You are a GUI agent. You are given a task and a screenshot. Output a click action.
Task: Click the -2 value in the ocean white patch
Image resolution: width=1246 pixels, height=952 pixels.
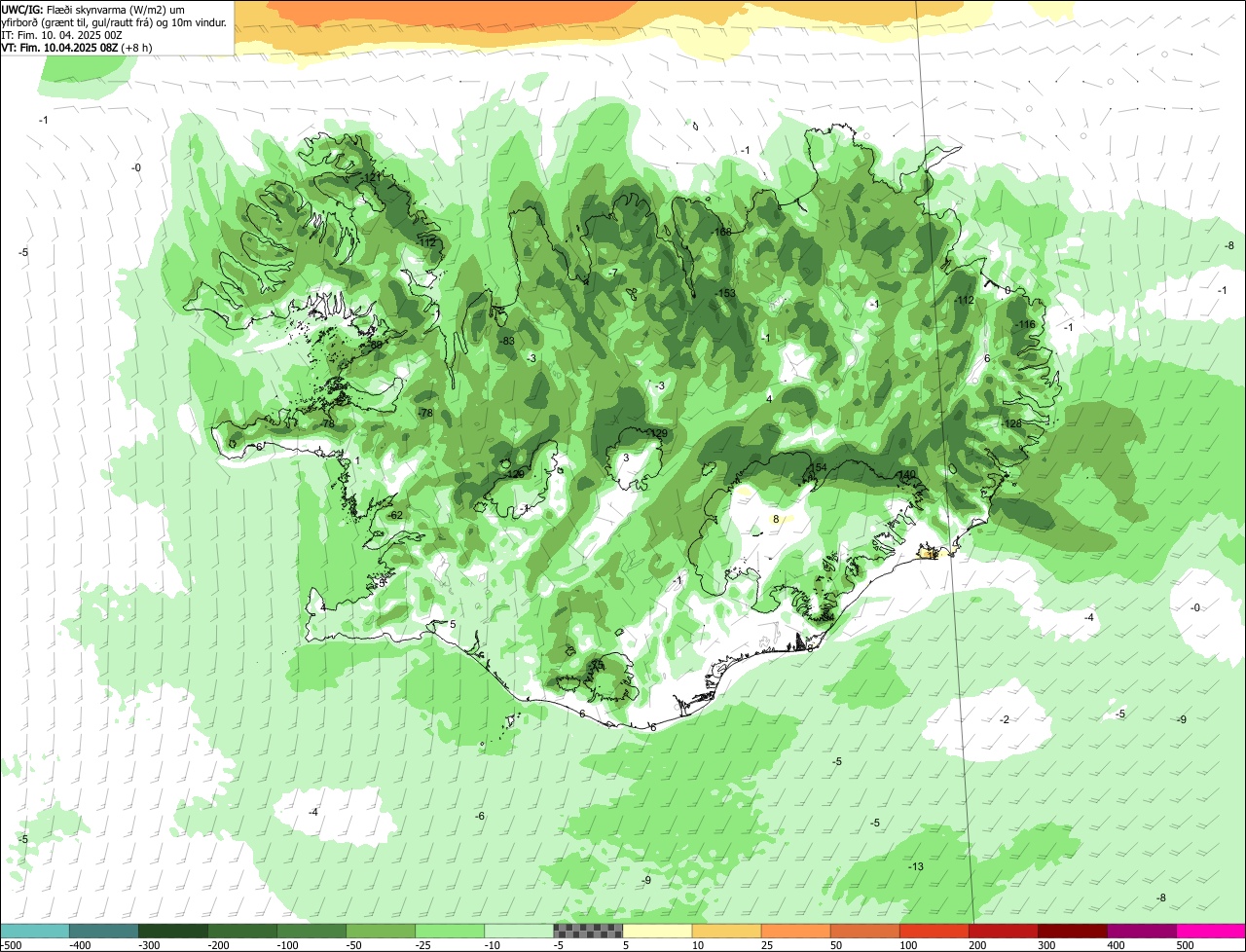point(1004,719)
